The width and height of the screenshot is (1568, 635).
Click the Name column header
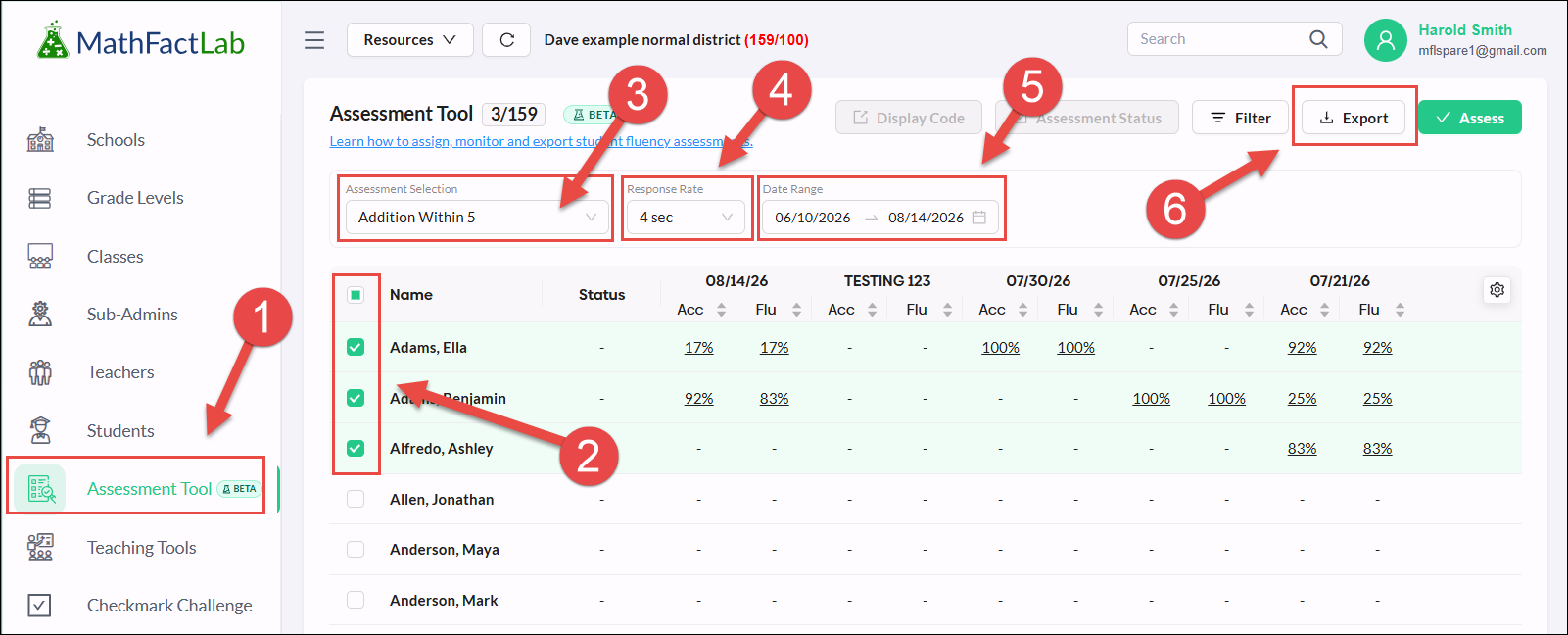tap(411, 295)
